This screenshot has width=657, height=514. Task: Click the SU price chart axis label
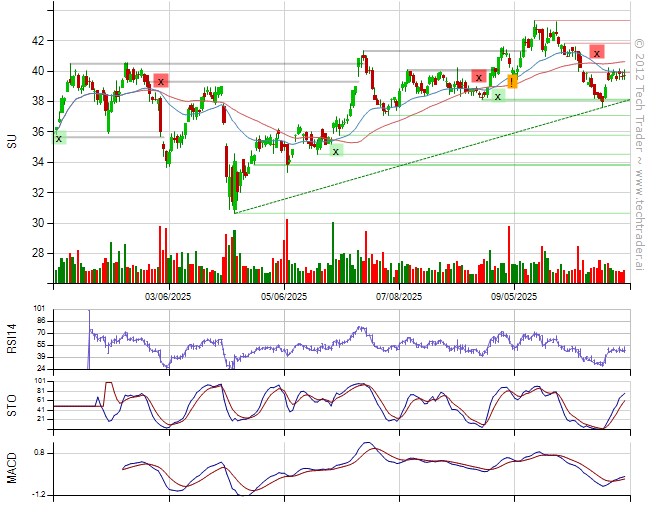12,141
